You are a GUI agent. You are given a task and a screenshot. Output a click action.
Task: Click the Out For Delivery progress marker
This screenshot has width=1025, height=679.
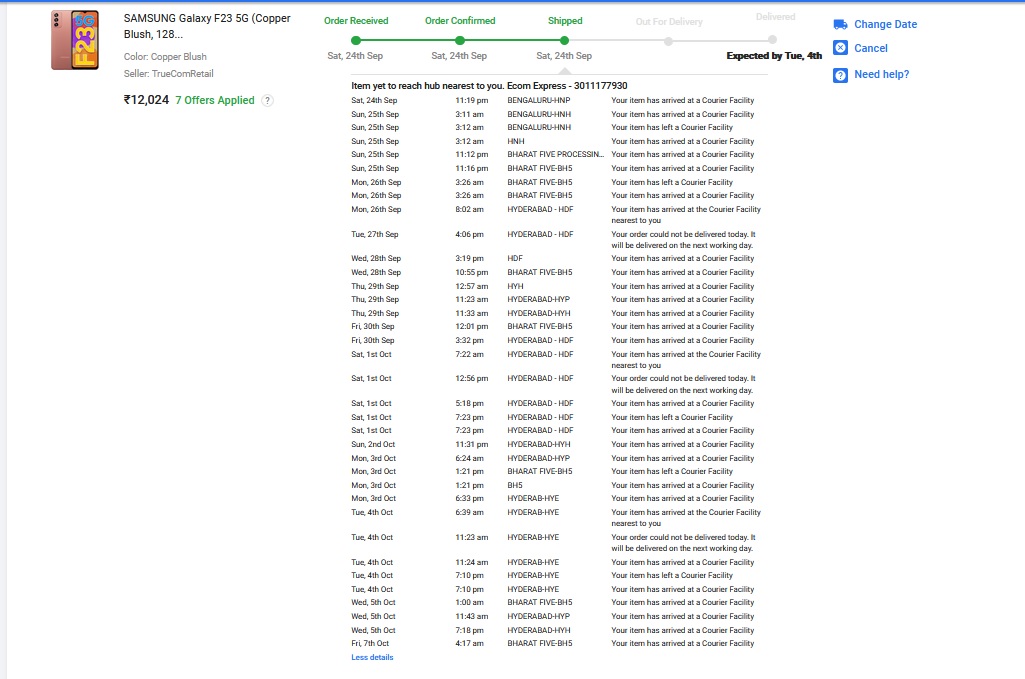click(x=668, y=41)
